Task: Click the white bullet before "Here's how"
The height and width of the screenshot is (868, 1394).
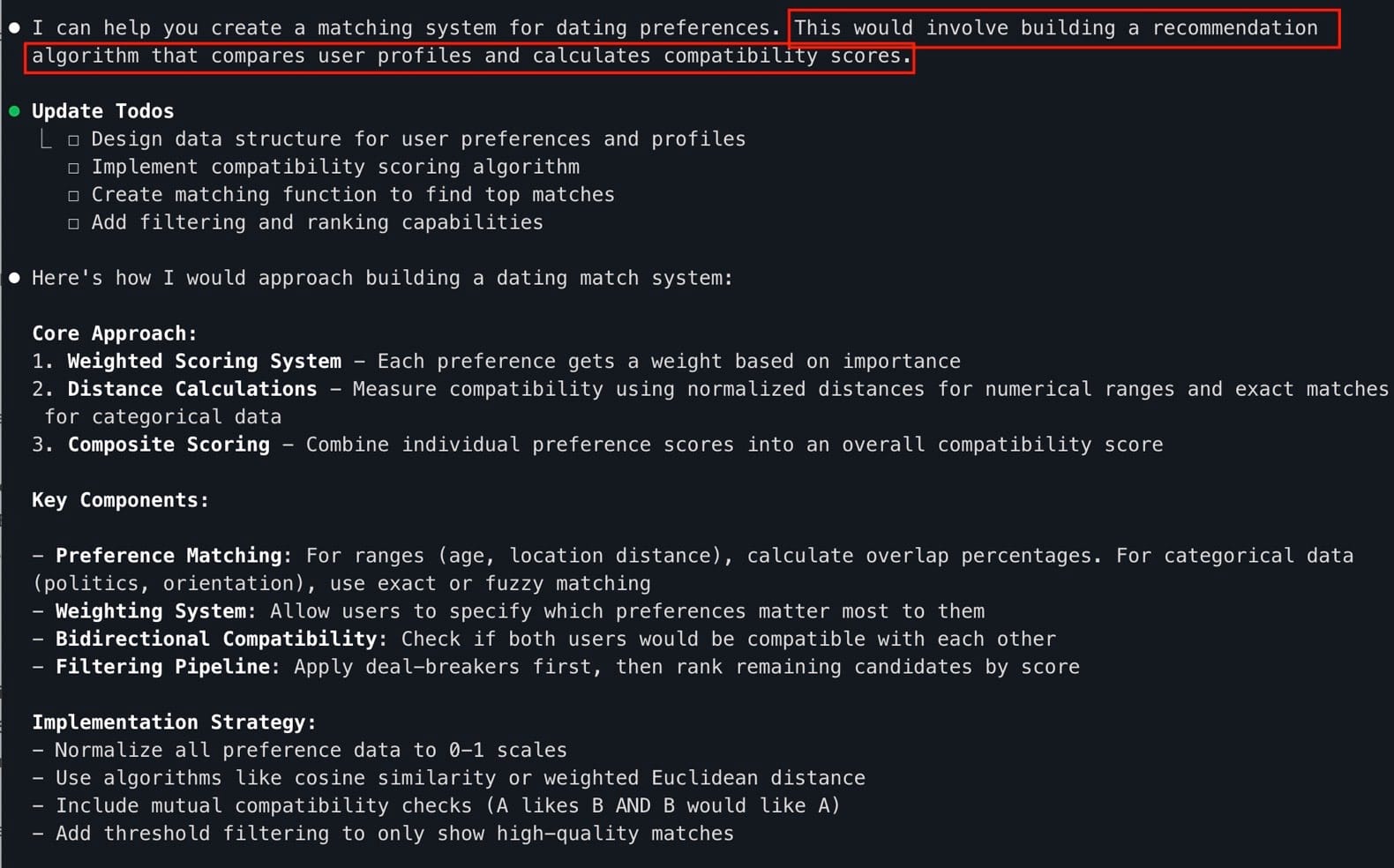Action: 14,278
